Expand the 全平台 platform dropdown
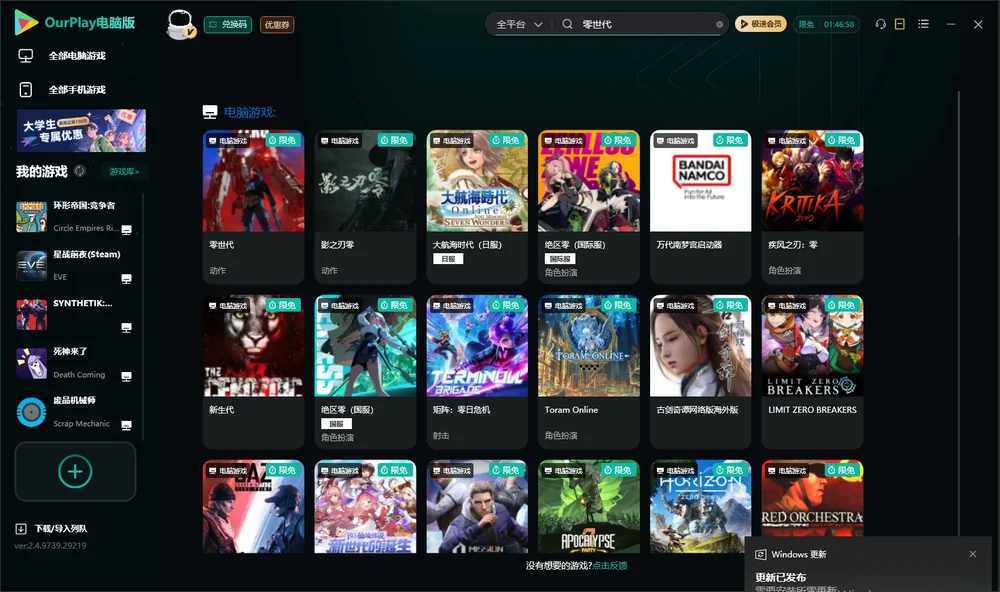The height and width of the screenshot is (592, 1000). point(519,24)
